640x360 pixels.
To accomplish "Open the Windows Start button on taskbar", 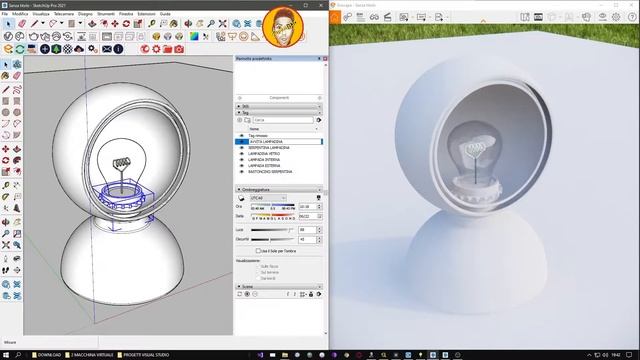I will pyautogui.click(x=6, y=355).
